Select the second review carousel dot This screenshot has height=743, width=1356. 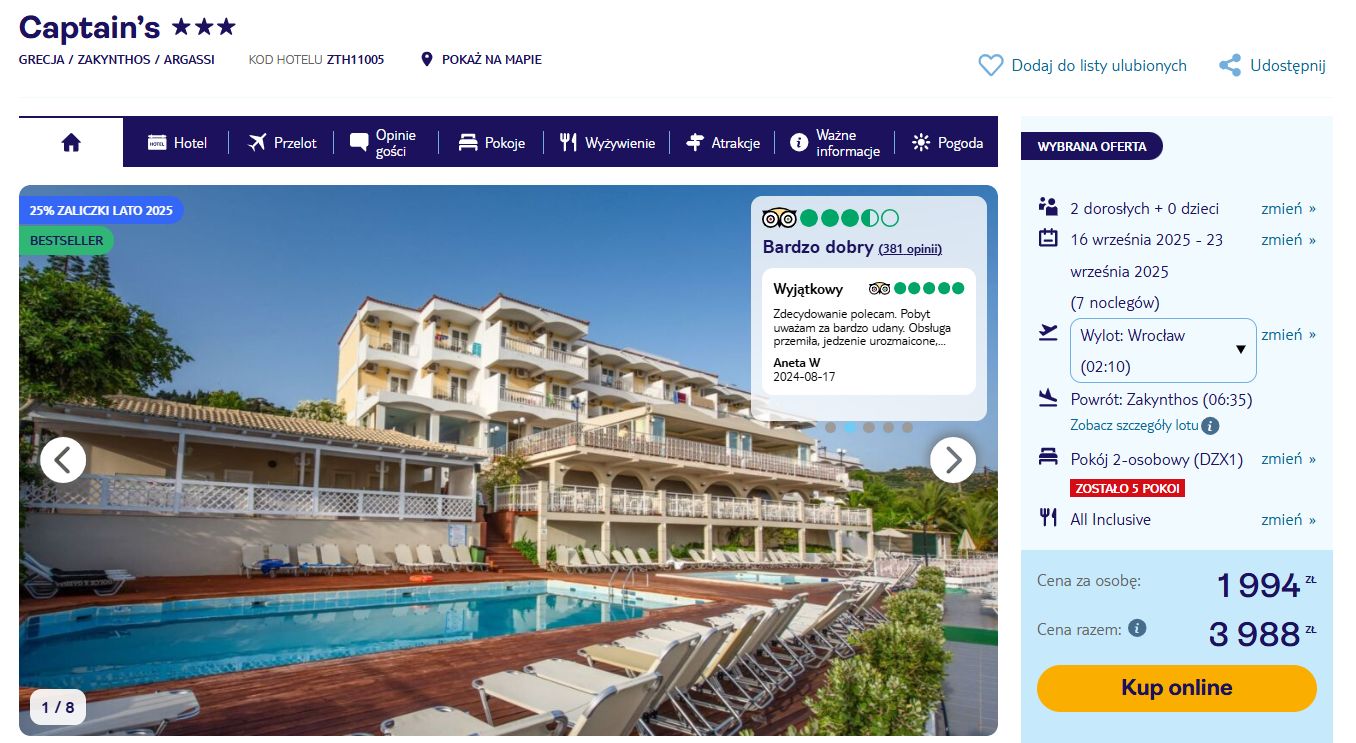tap(850, 427)
